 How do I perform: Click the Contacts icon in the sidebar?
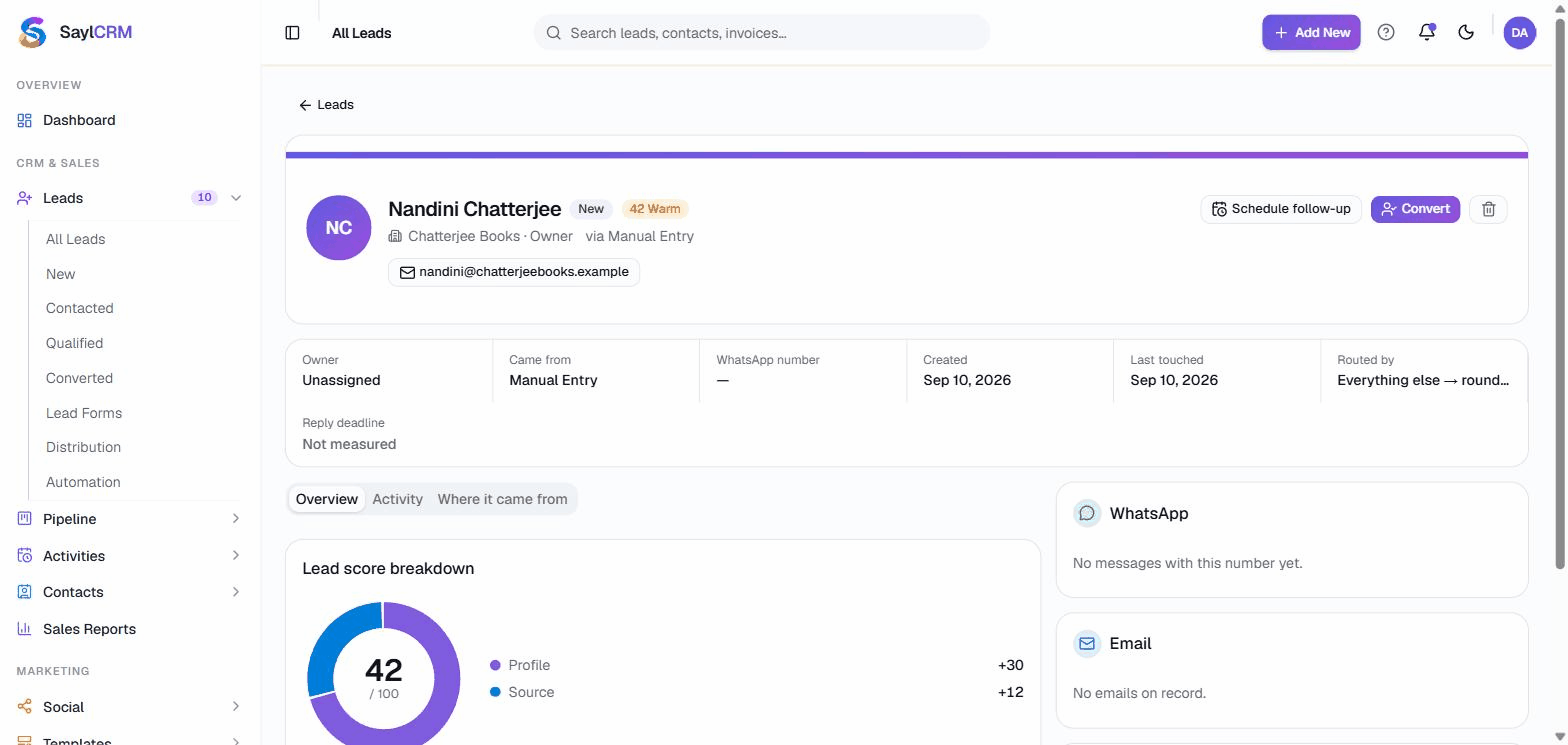click(x=25, y=592)
